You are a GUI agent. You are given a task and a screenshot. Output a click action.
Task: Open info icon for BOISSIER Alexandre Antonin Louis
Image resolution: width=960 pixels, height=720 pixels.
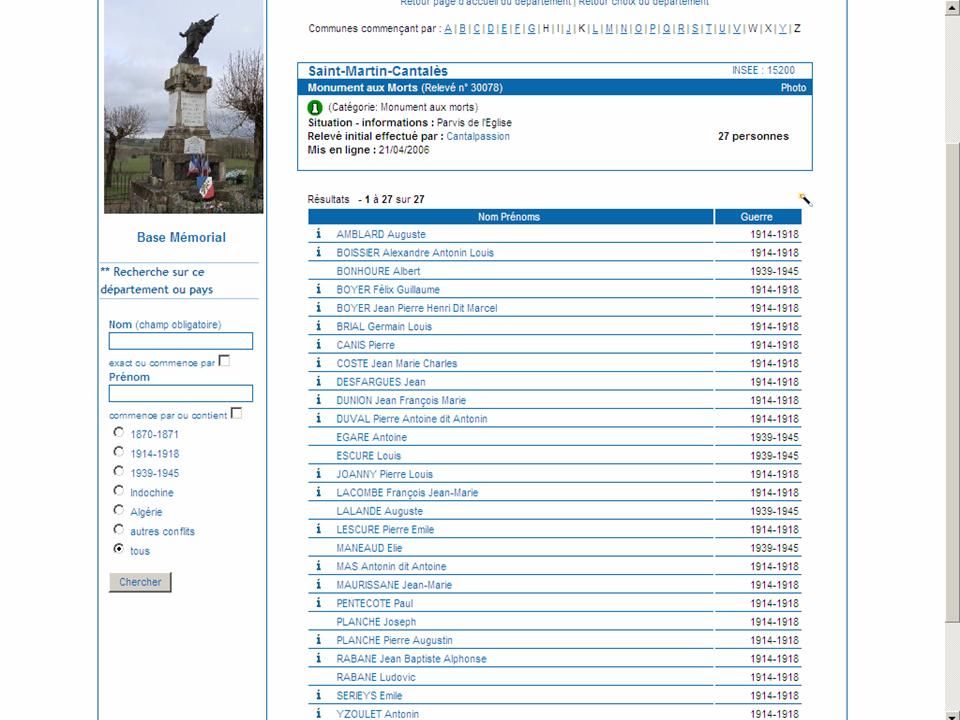point(318,253)
